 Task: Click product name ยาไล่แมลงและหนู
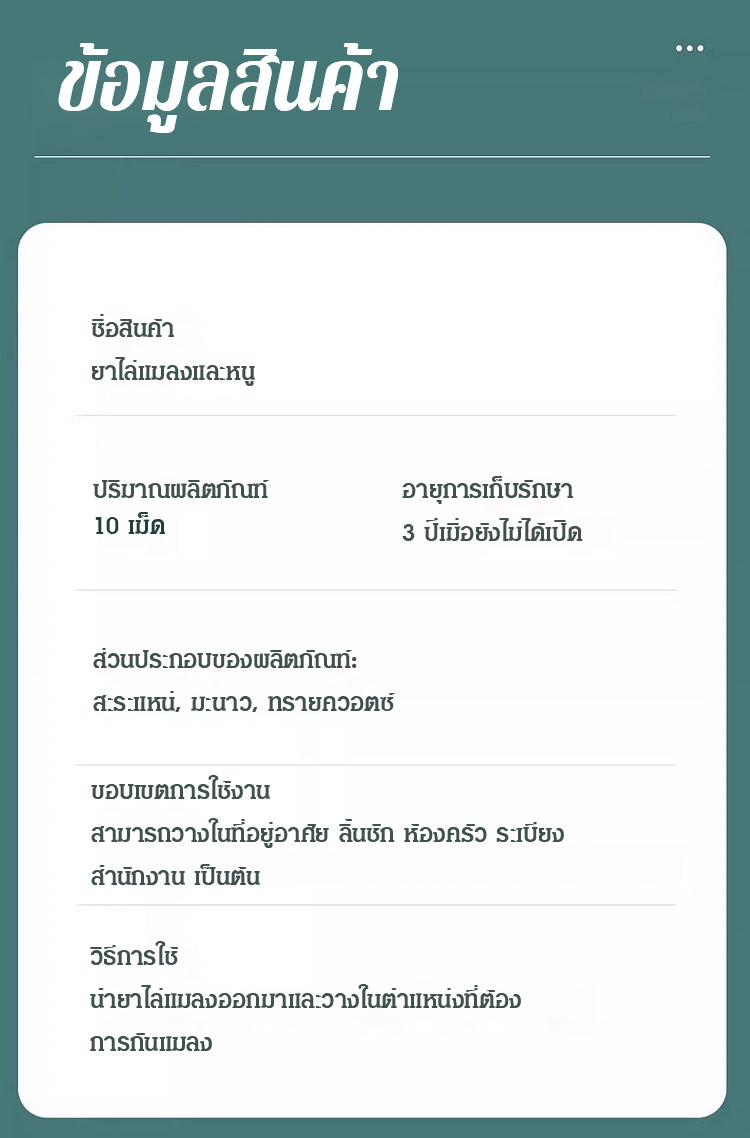[x=173, y=372]
